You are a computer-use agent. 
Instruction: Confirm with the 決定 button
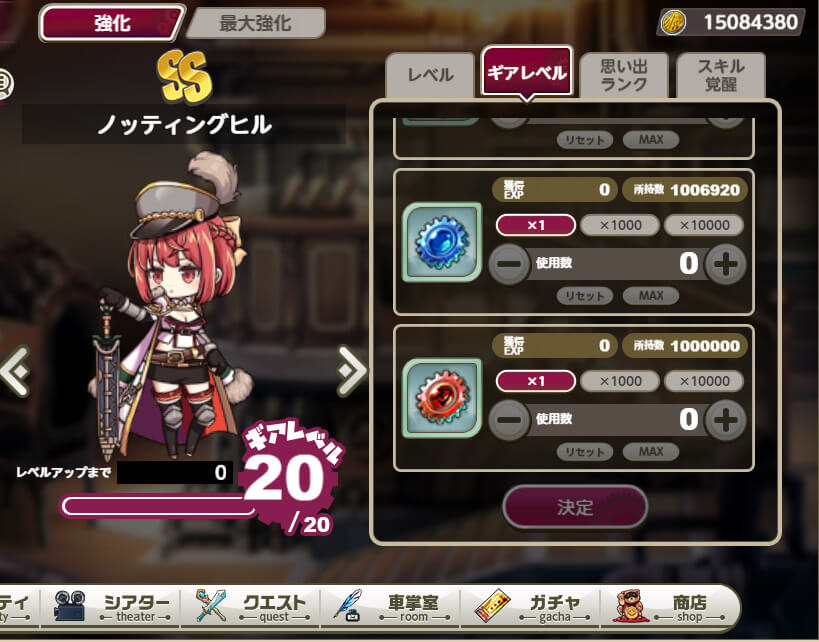coord(575,507)
